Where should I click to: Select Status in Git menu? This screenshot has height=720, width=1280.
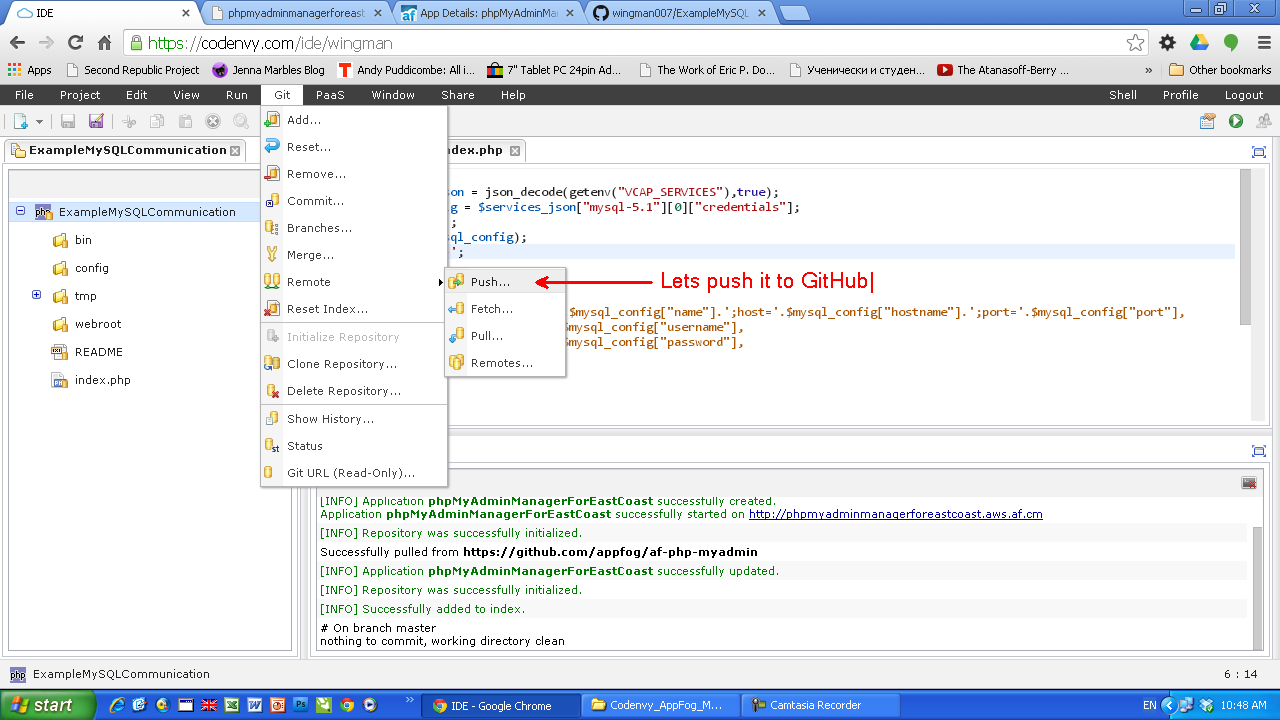(354, 446)
